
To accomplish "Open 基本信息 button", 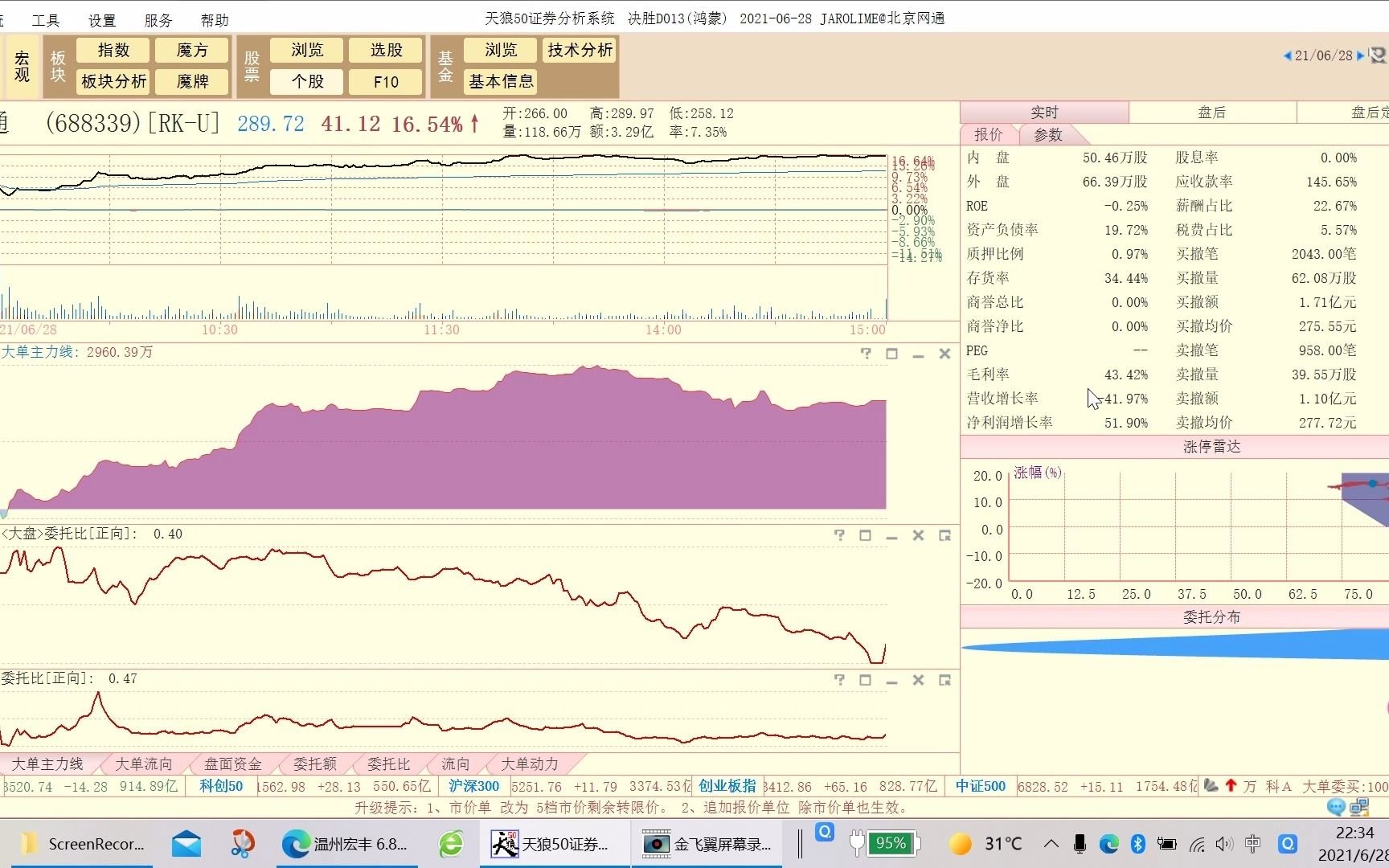I will tap(501, 81).
